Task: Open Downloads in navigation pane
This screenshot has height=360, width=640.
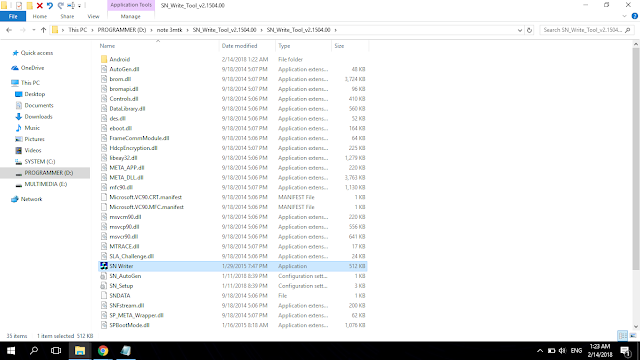Action: [x=38, y=117]
